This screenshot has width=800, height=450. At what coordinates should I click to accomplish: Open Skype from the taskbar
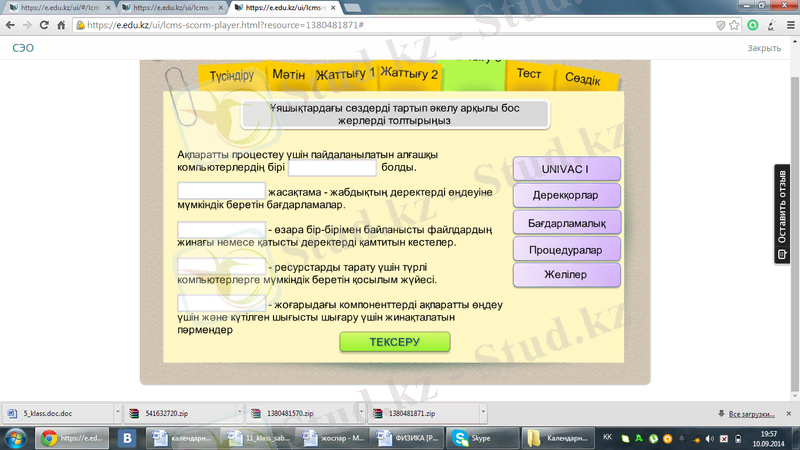click(471, 438)
